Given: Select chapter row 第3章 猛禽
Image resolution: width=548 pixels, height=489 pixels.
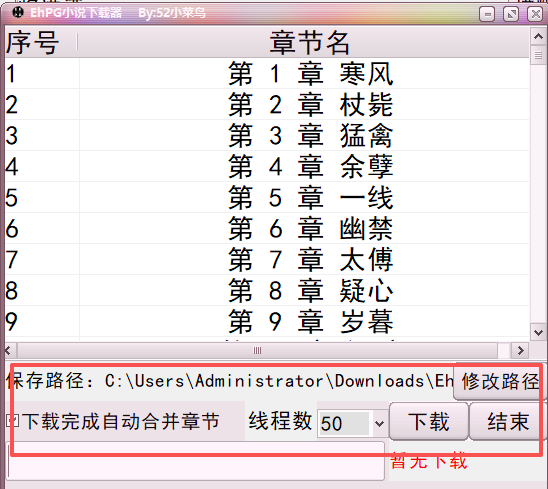Looking at the screenshot, I should [x=267, y=135].
